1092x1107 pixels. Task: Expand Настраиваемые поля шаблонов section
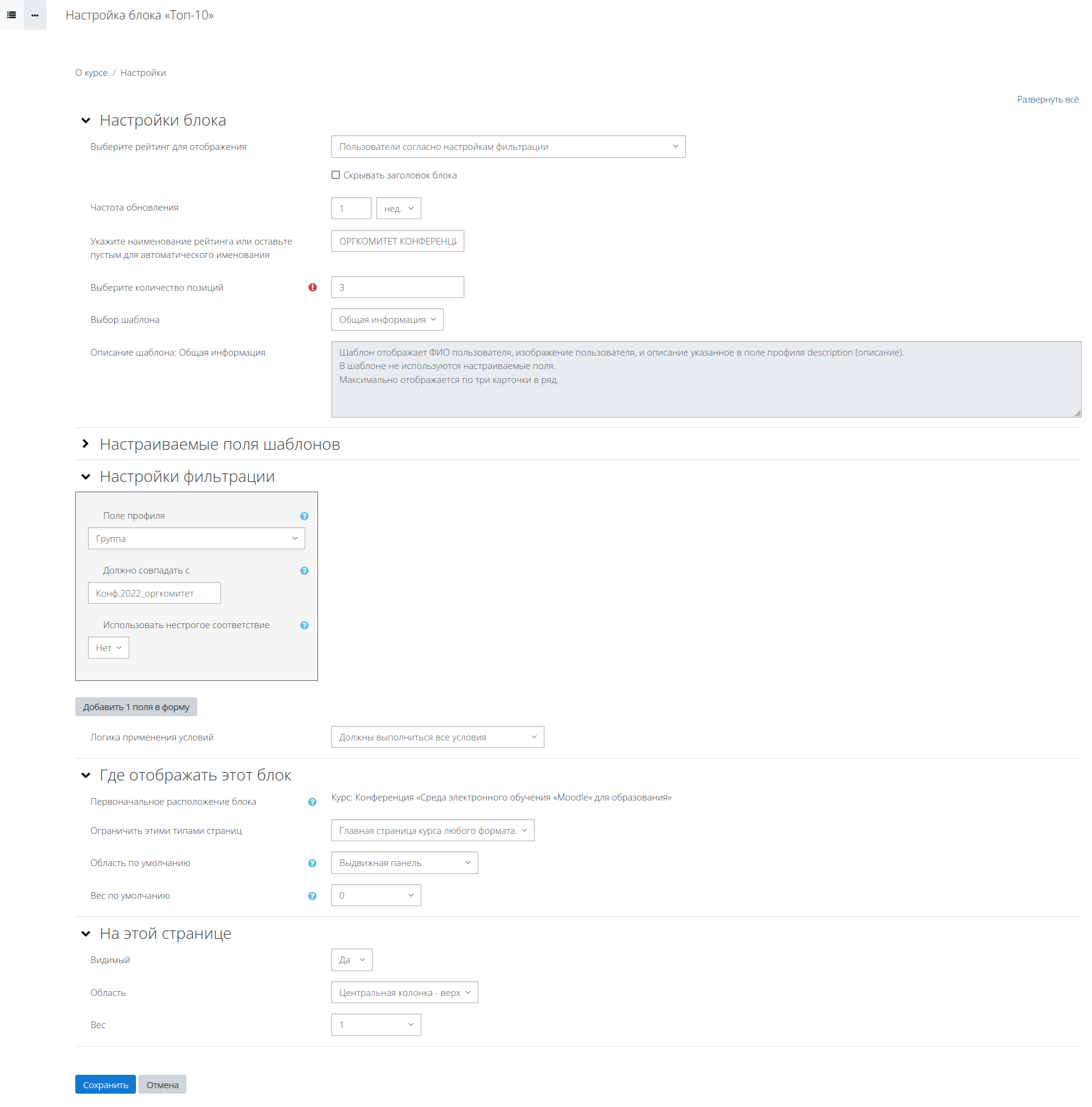(86, 444)
